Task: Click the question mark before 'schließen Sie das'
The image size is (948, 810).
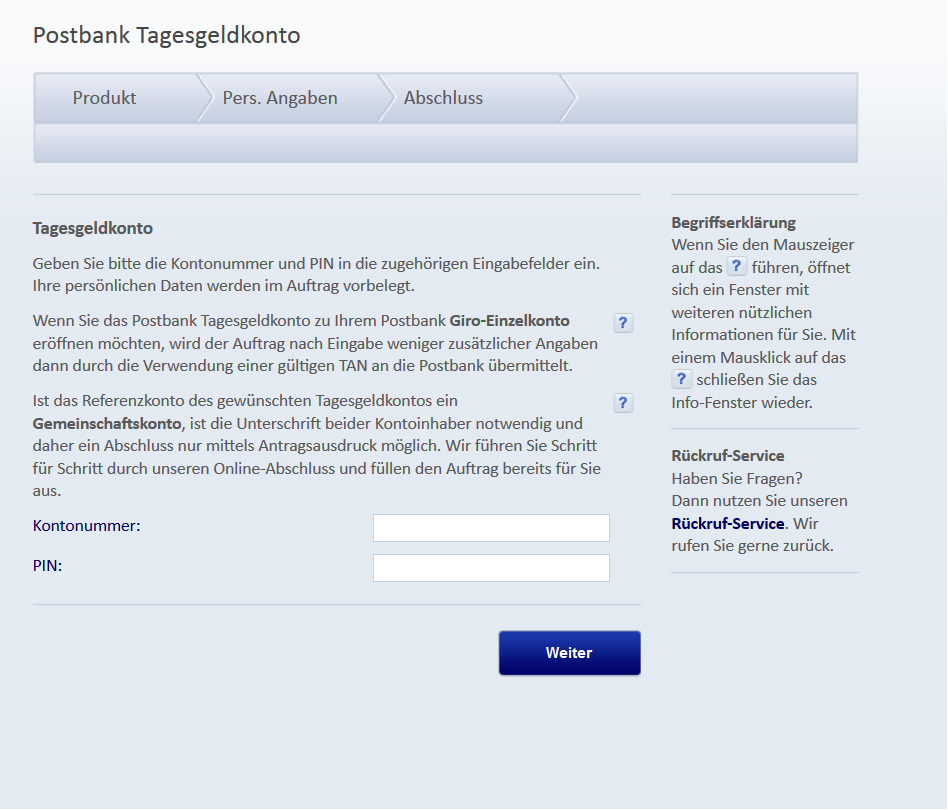Action: 681,379
